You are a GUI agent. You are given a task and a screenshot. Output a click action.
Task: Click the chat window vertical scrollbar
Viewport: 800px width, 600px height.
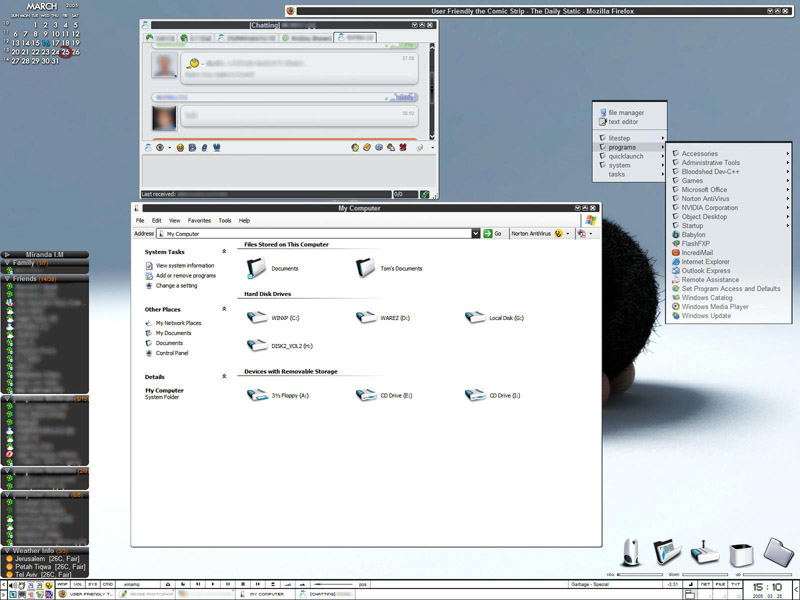432,92
